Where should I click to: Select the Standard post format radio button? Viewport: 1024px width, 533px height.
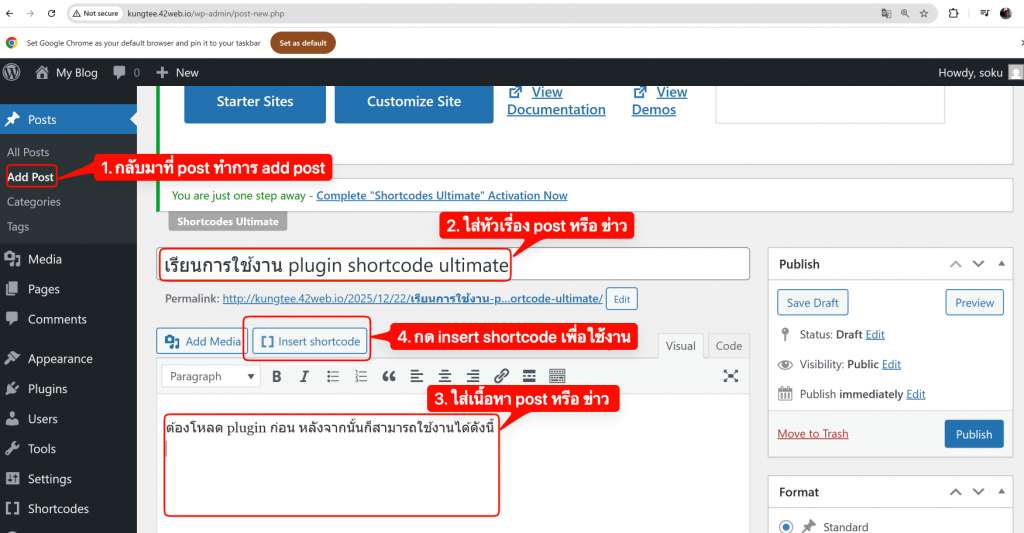tap(785, 526)
